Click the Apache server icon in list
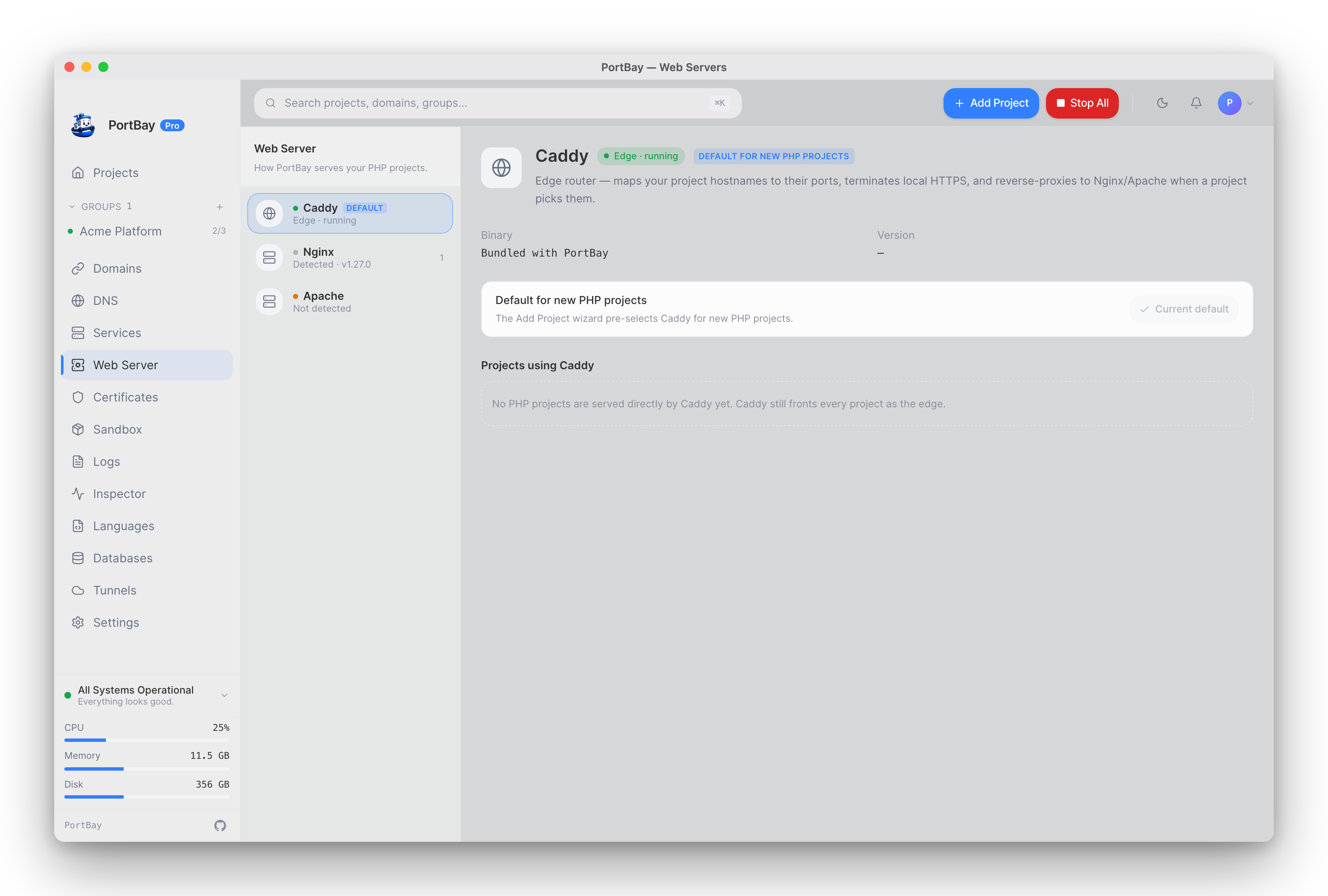 (x=269, y=301)
